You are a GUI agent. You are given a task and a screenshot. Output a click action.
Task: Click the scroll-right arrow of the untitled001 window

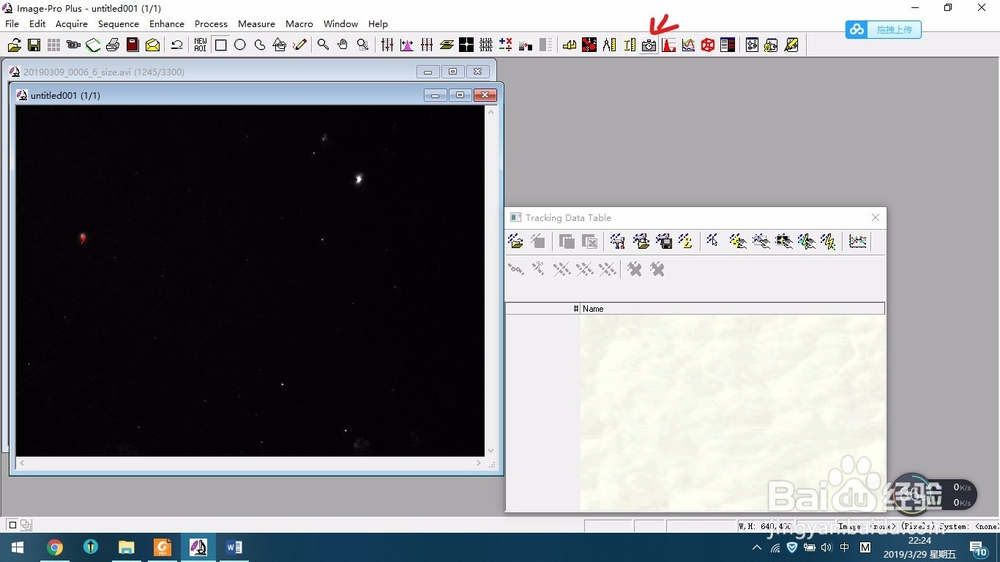click(x=478, y=463)
